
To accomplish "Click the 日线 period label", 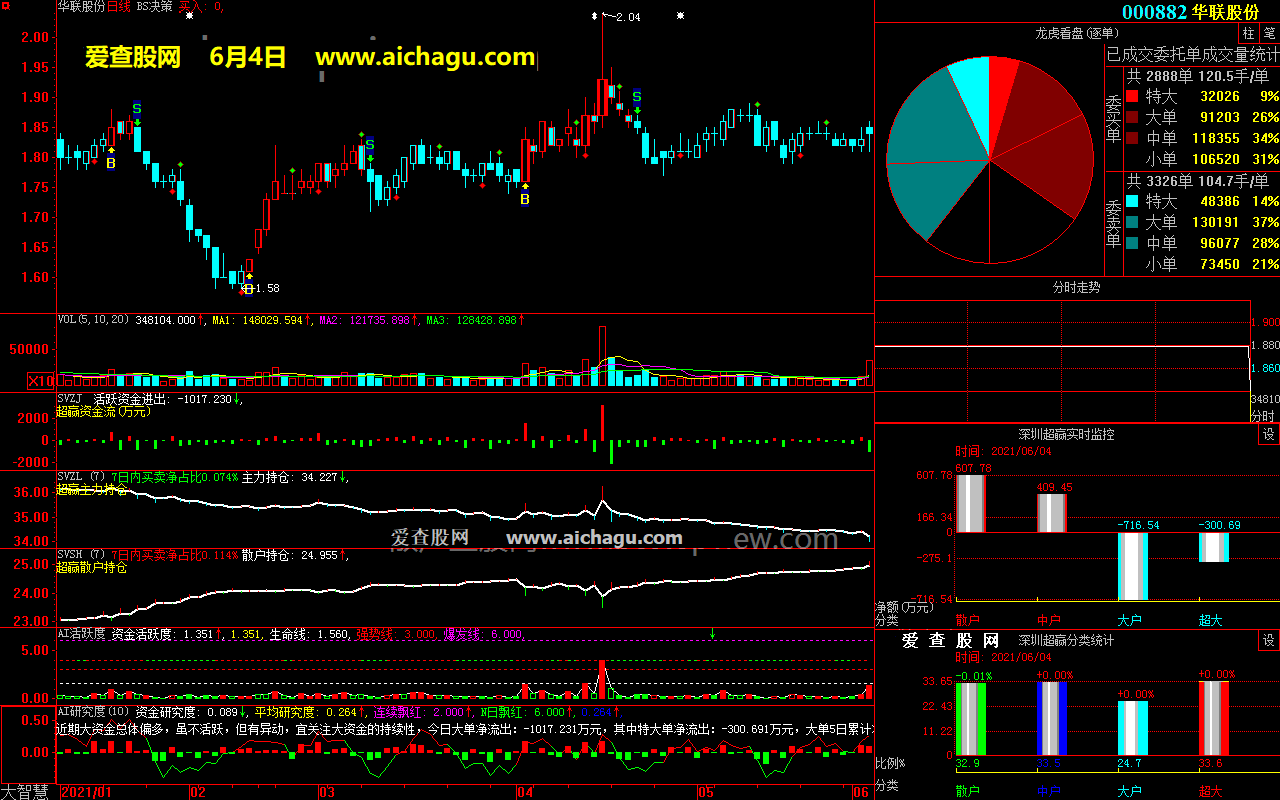I will [118, 7].
